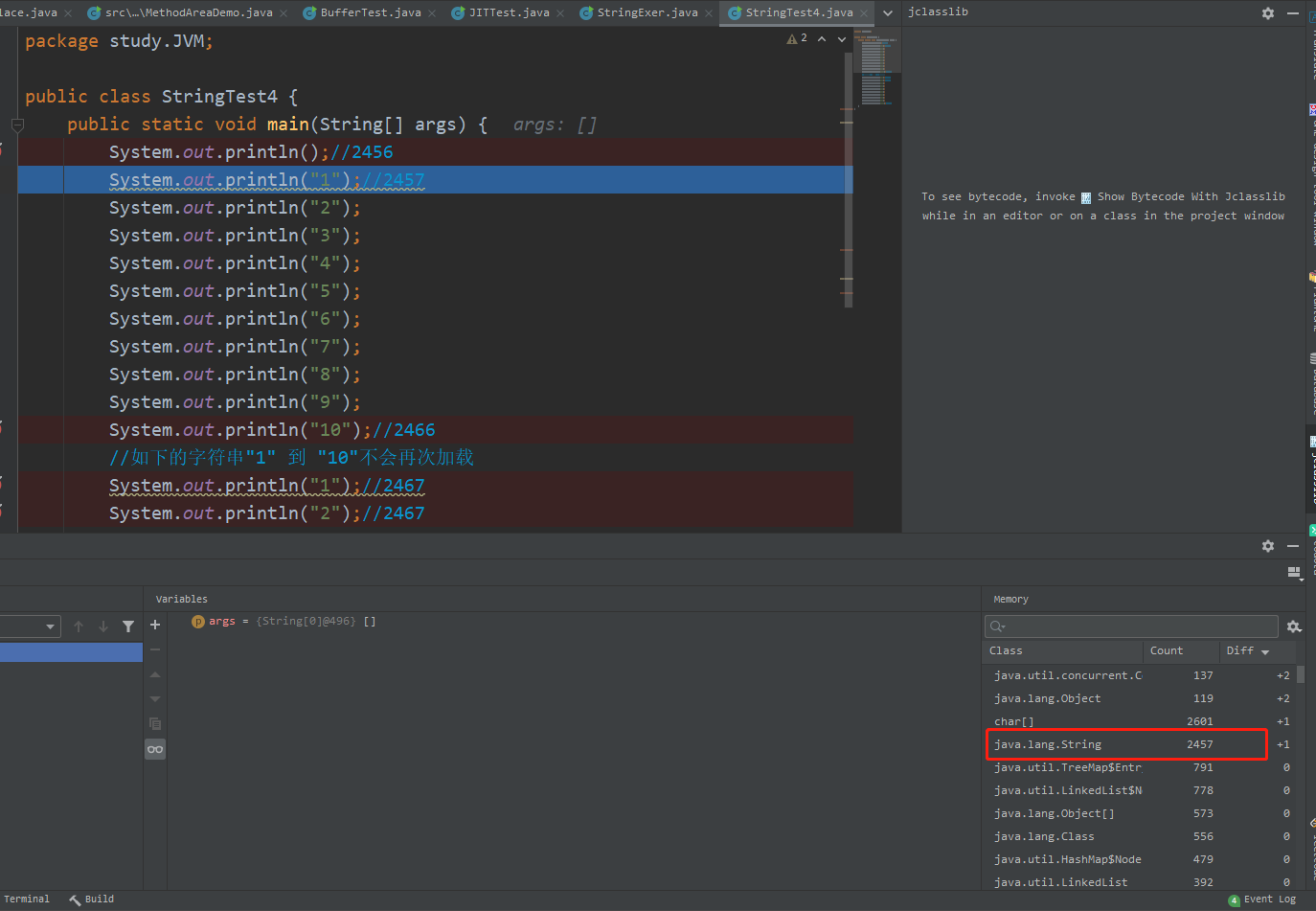Toggle show watches glasses icon
This screenshot has height=911, width=1316.
click(155, 749)
